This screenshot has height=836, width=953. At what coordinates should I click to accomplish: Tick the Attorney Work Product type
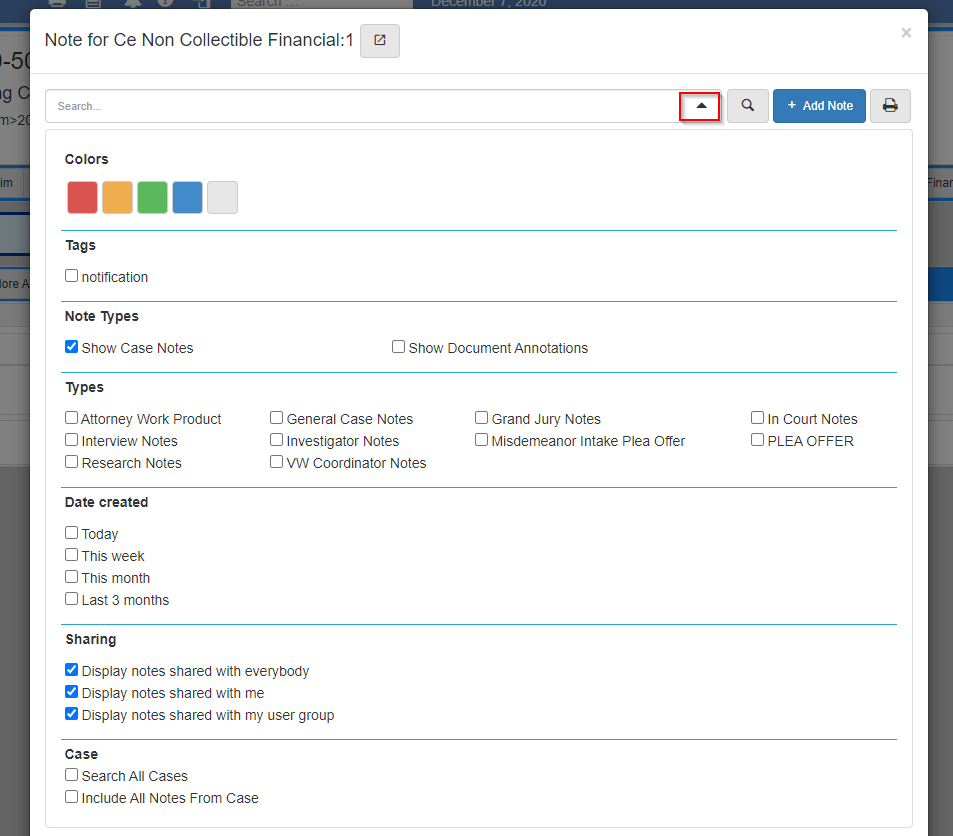72,418
